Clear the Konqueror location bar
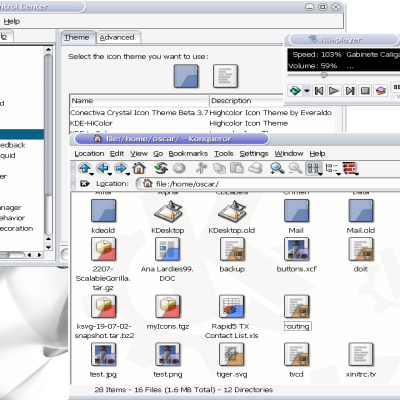This screenshot has width=400, height=400. pos(85,183)
